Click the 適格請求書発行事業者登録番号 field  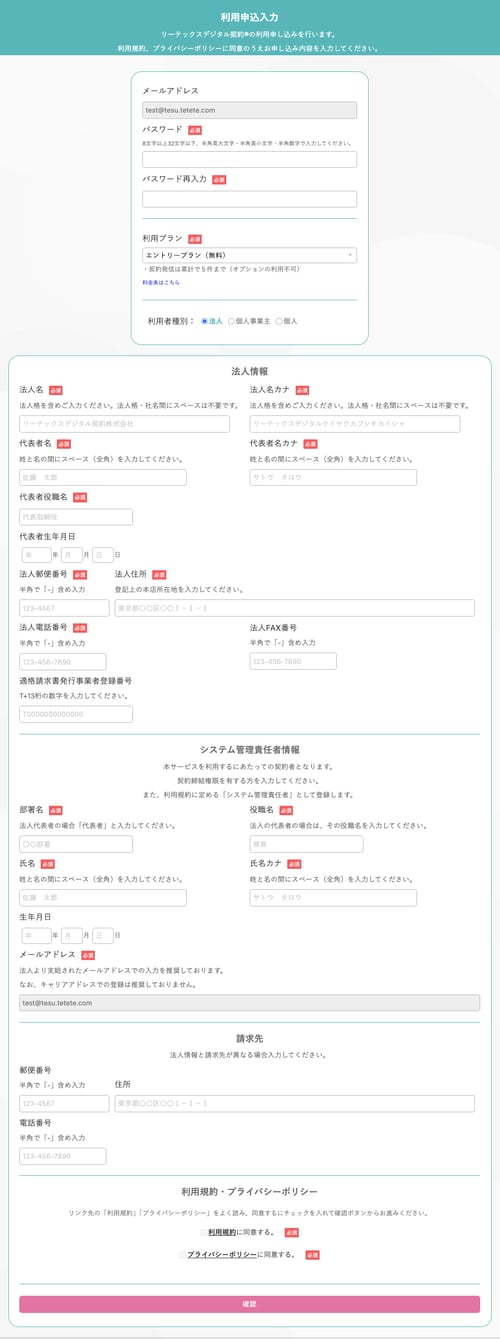pyautogui.click(x=76, y=714)
